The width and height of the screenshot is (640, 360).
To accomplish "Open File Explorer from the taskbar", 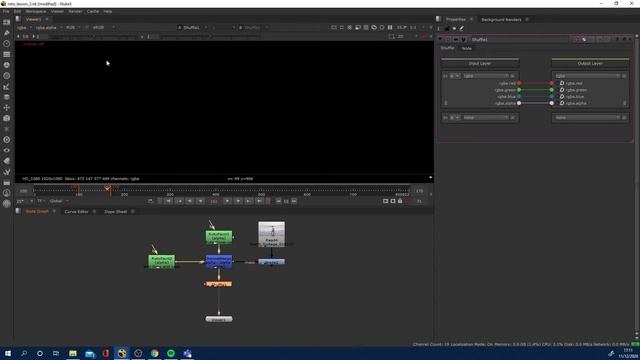I will (x=73, y=353).
